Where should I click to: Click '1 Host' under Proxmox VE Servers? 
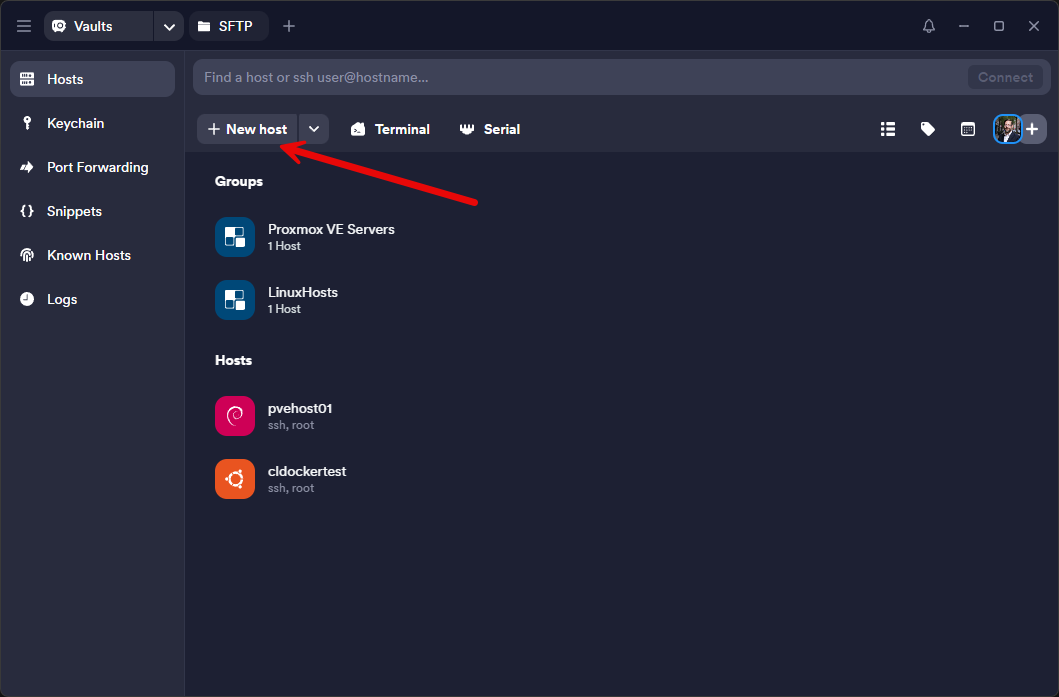[x=284, y=246]
